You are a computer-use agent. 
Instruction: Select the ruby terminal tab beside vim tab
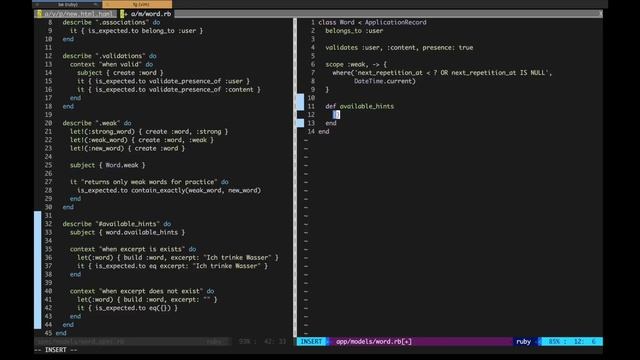pyautogui.click(x=67, y=4)
